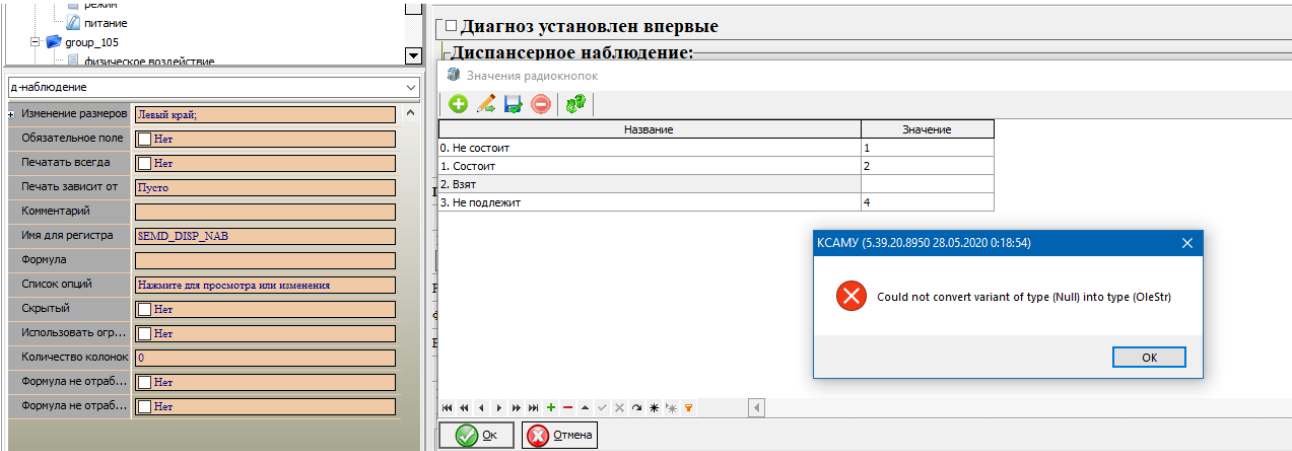The height and width of the screenshot is (451, 1292).
Task: Select row '0. Не состоит'
Action: [x=716, y=147]
